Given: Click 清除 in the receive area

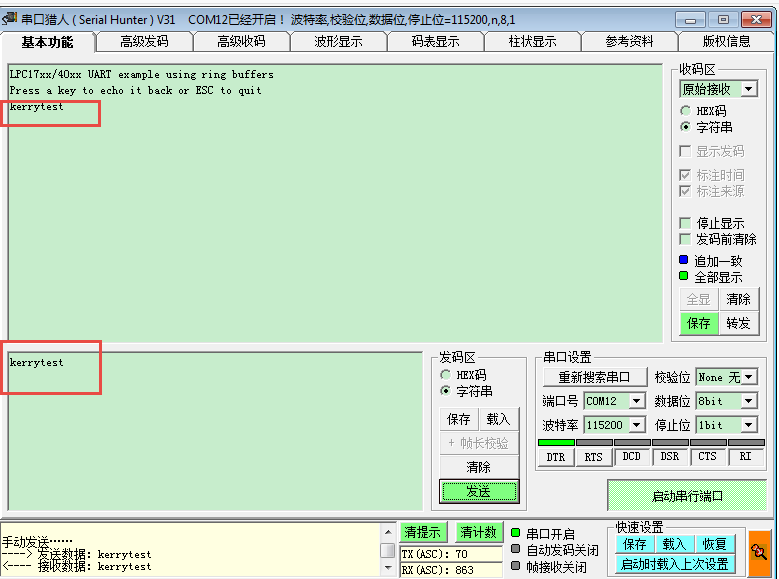Looking at the screenshot, I should [739, 299].
